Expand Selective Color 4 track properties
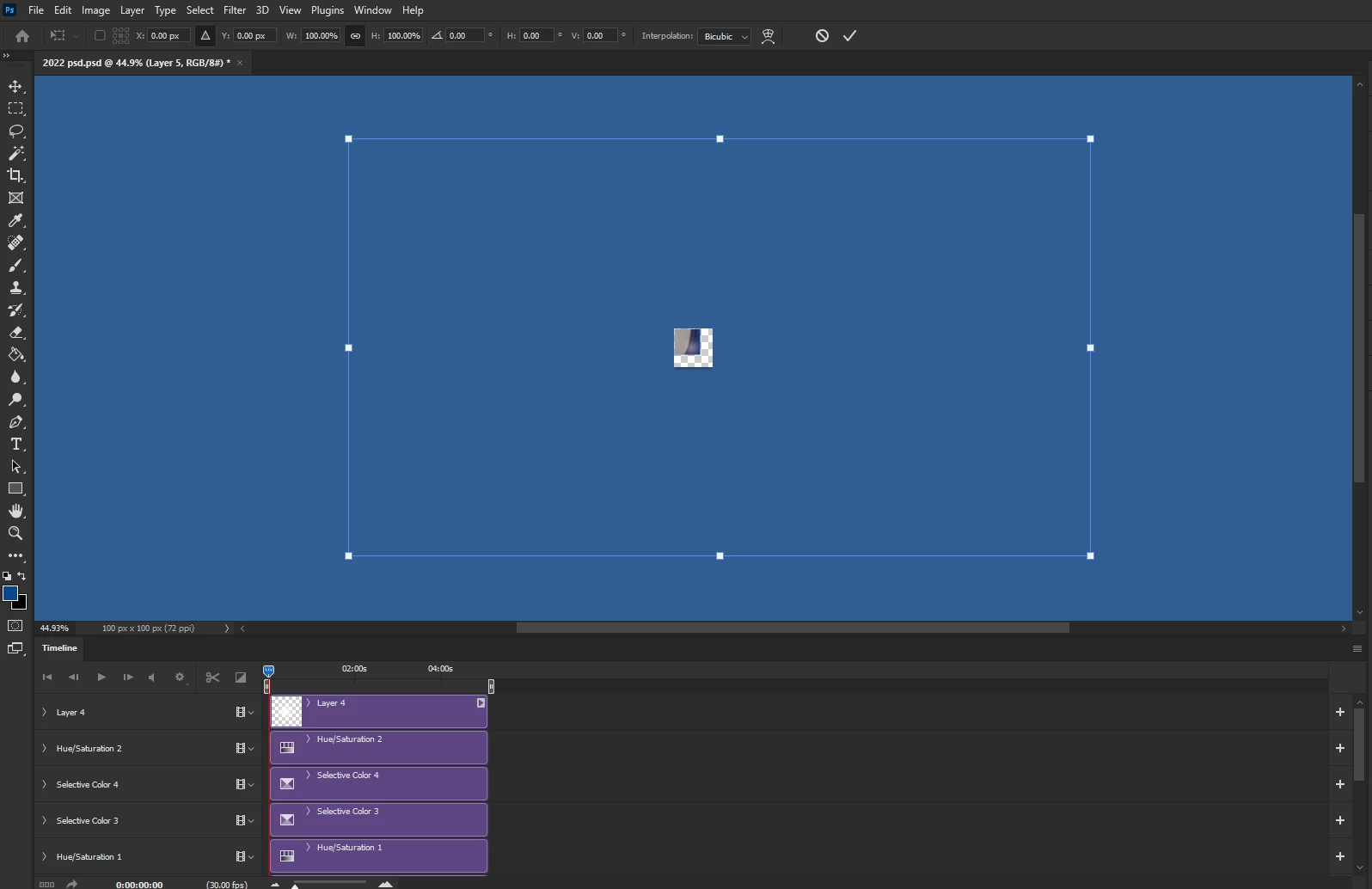The image size is (1372, 889). (x=44, y=784)
